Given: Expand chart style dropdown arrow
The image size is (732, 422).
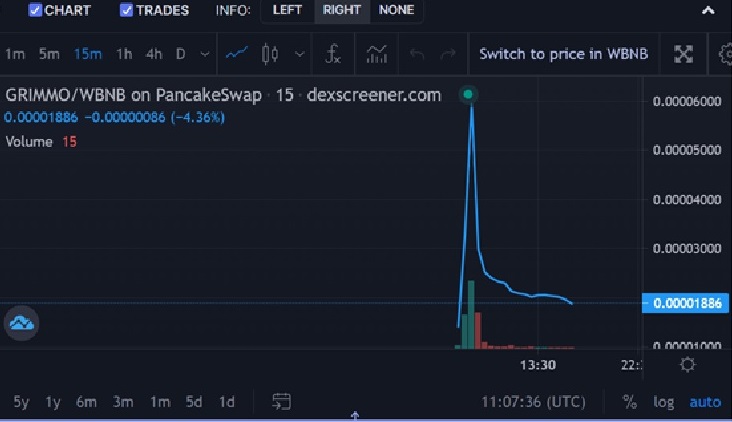Looking at the screenshot, I should tap(300, 54).
